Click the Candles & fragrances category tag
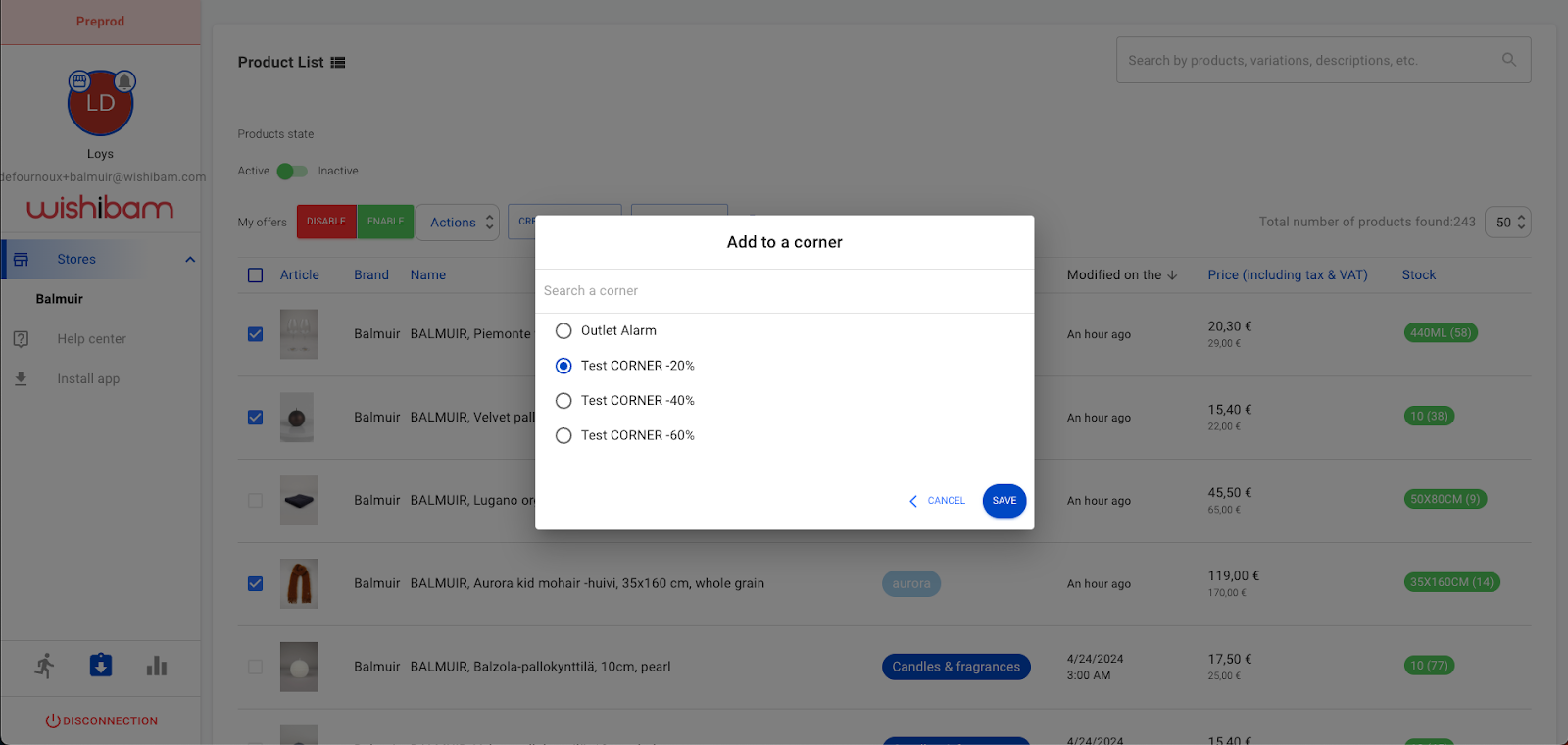The height and width of the screenshot is (745, 1568). click(x=956, y=668)
